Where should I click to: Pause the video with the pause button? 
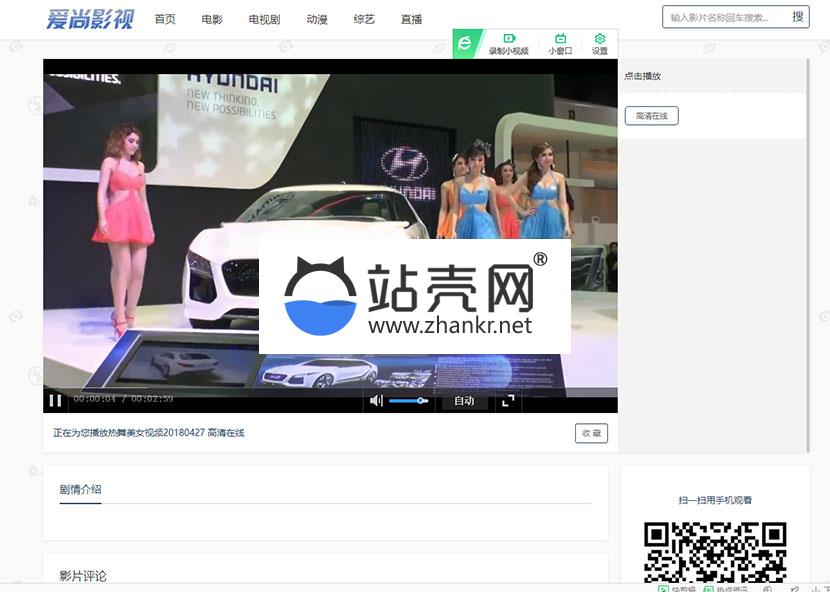point(55,400)
